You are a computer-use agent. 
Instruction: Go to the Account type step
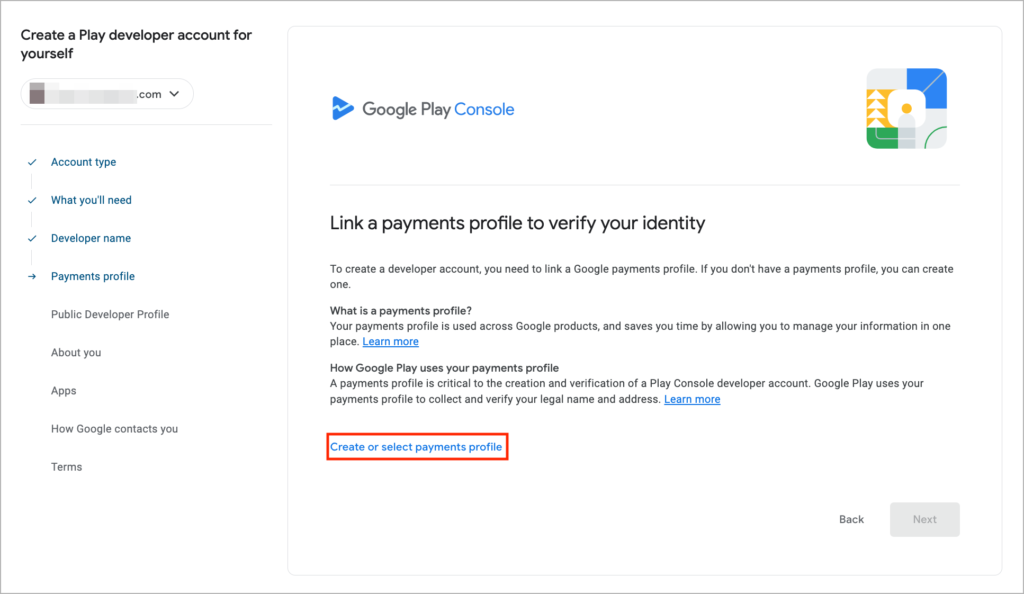point(83,162)
